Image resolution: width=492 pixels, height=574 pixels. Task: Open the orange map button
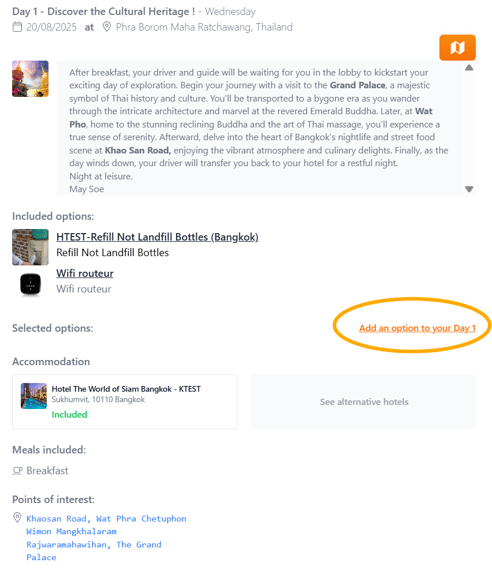(x=457, y=48)
